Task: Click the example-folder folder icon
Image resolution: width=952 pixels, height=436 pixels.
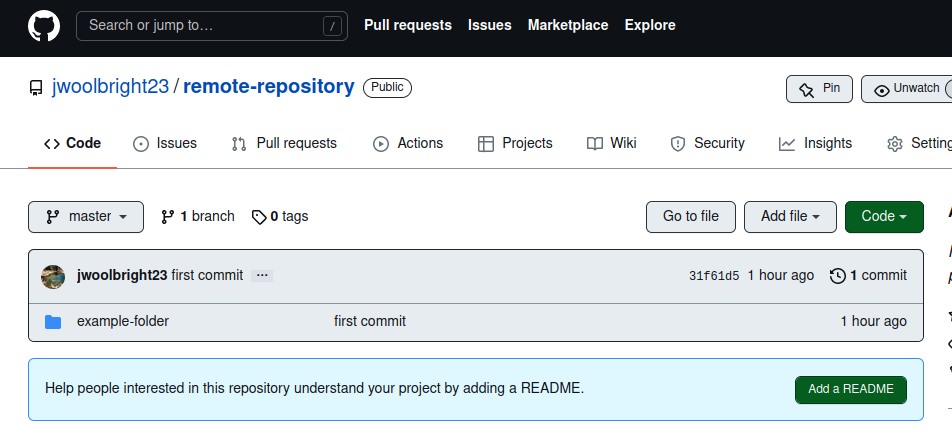Action: pyautogui.click(x=53, y=322)
